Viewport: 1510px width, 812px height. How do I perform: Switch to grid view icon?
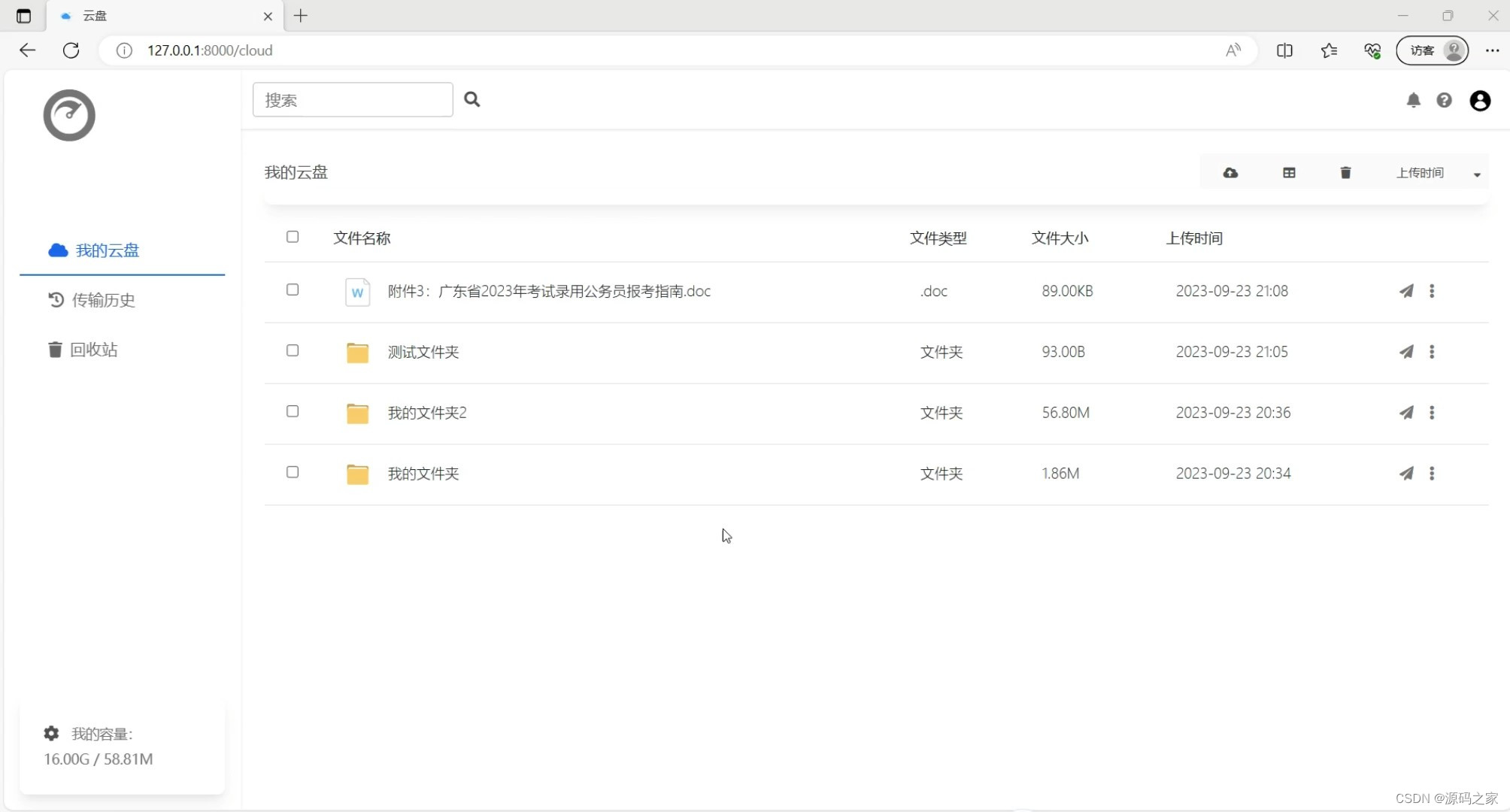point(1289,173)
